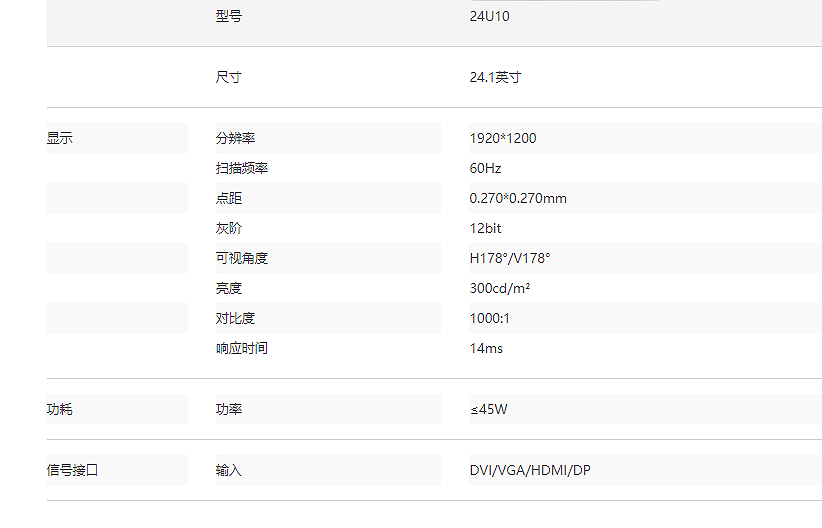Screen dimensions: 822x528
Task: Click the 可视角度 label
Action: pyautogui.click(x=242, y=258)
